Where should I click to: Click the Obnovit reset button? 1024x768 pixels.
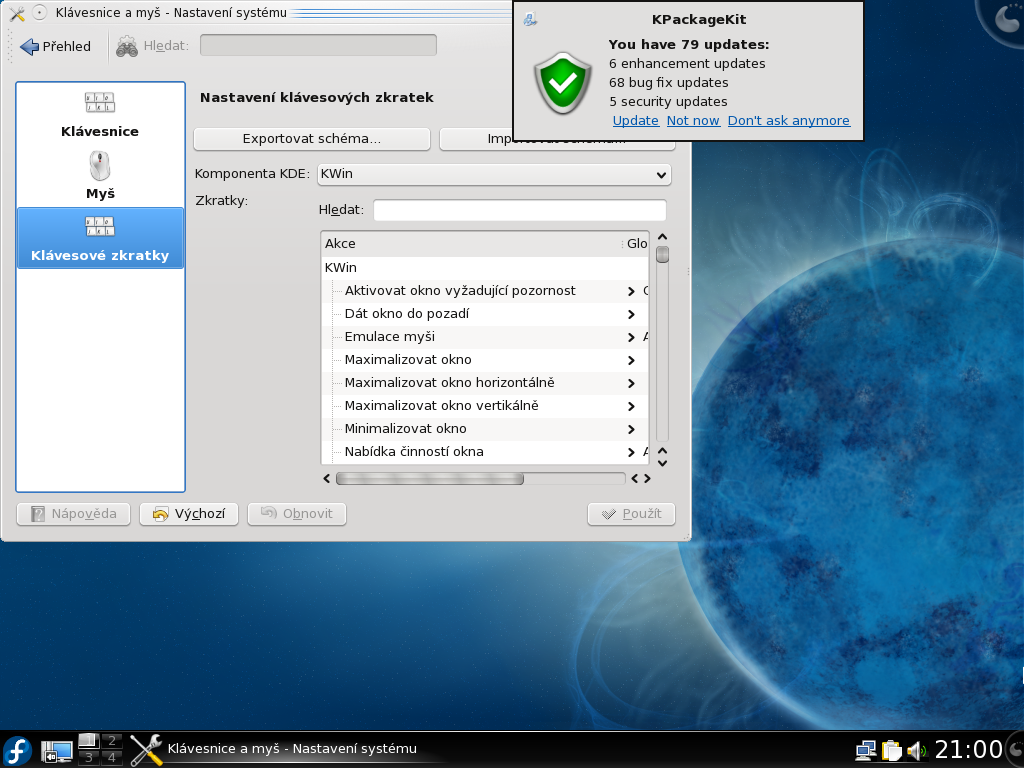pyautogui.click(x=296, y=514)
